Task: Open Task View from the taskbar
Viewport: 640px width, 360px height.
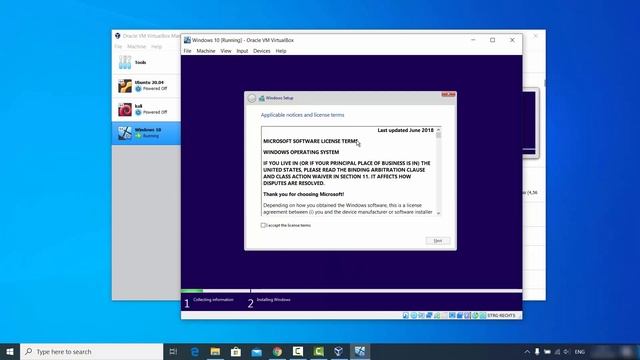Action: point(173,351)
